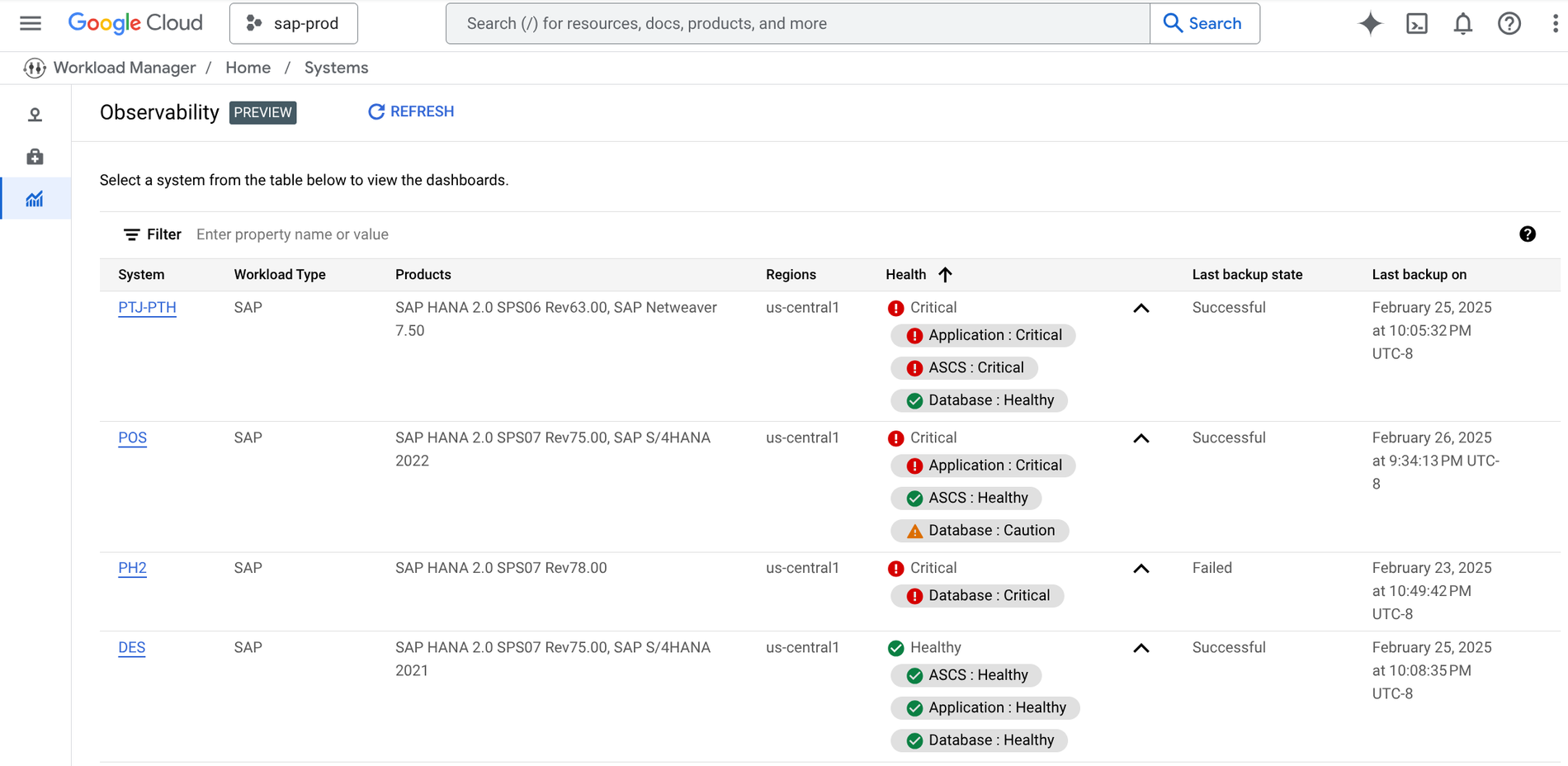Screen dimensions: 1568x766
Task: Click DES ASCS : Healthy chip
Action: 966,675
